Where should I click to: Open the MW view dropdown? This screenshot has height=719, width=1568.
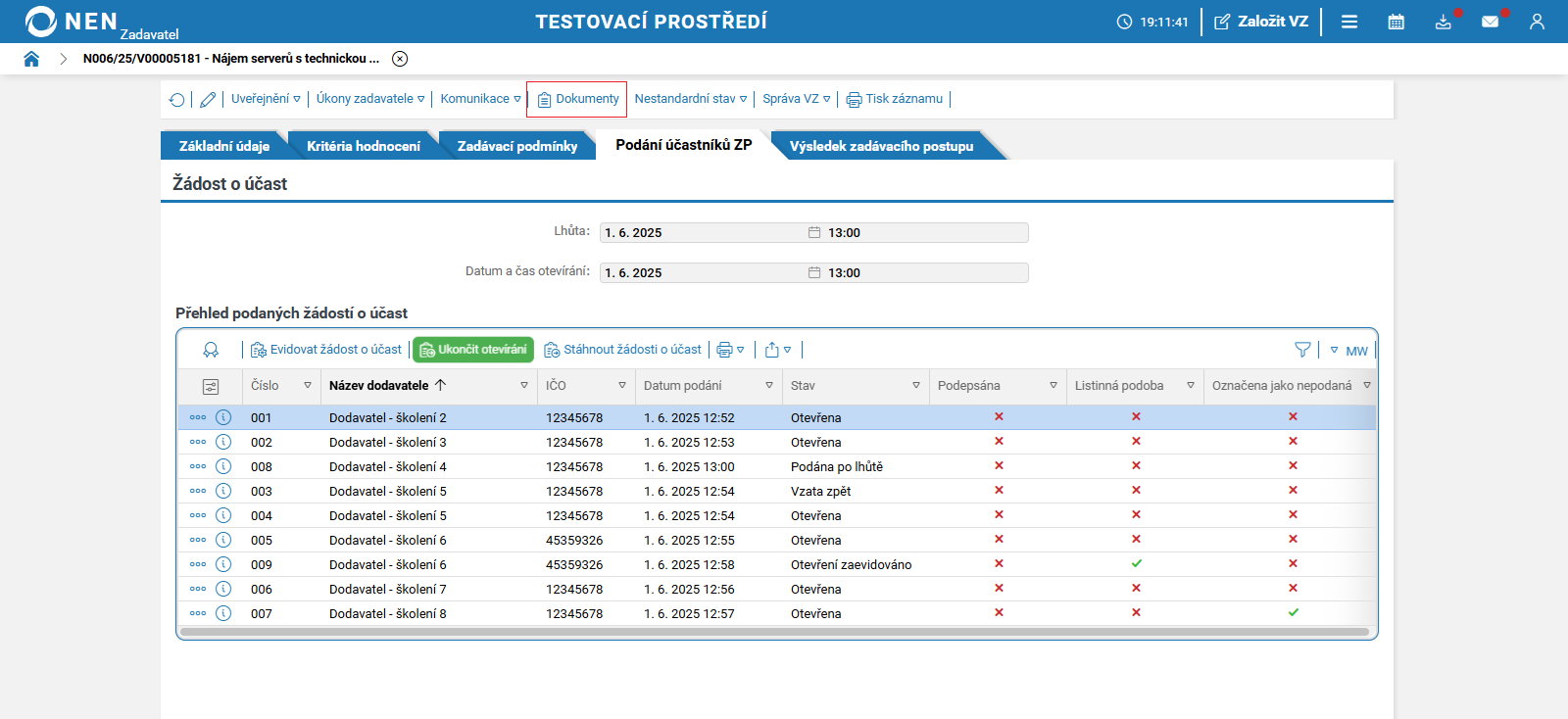coord(1348,351)
